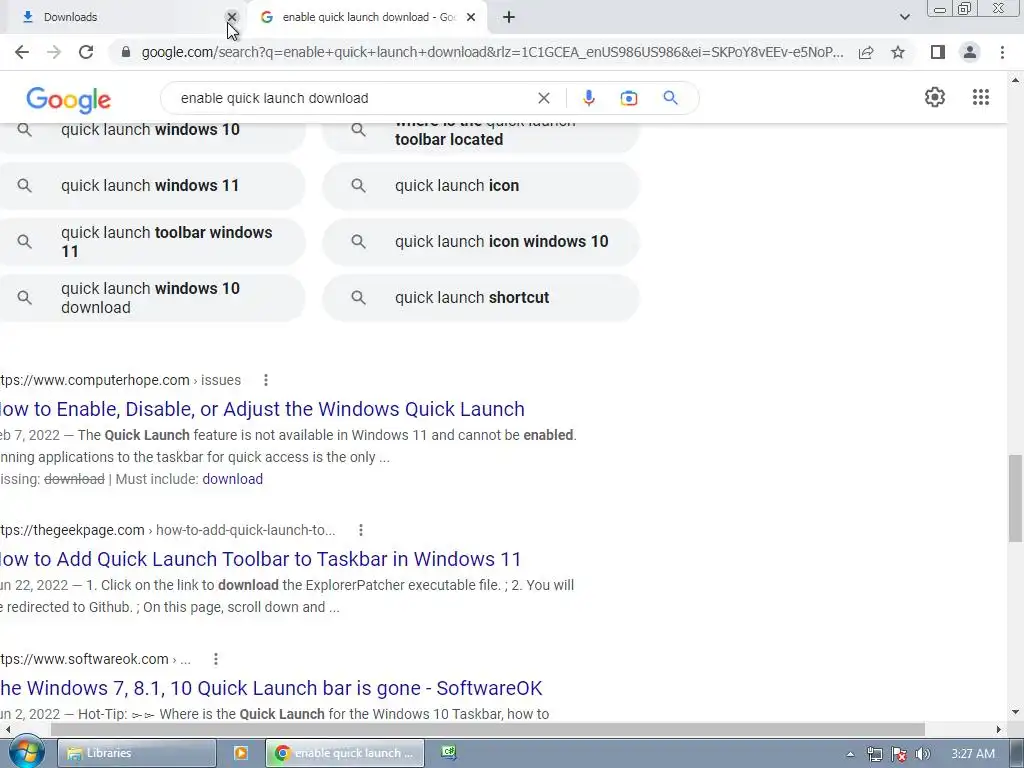
Task: Click the computerhope.com result URL
Action: click(x=121, y=380)
